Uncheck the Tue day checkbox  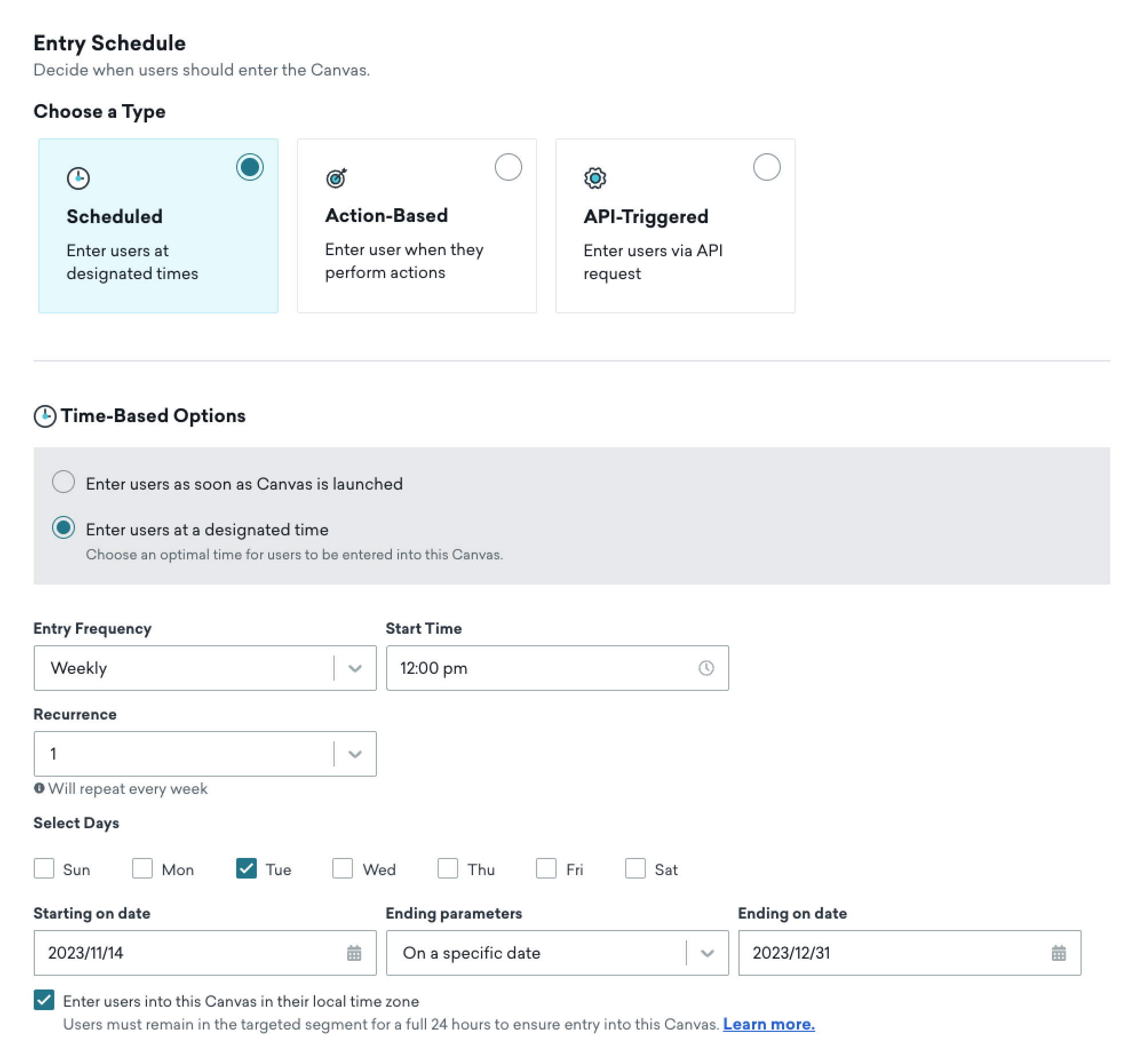(247, 868)
